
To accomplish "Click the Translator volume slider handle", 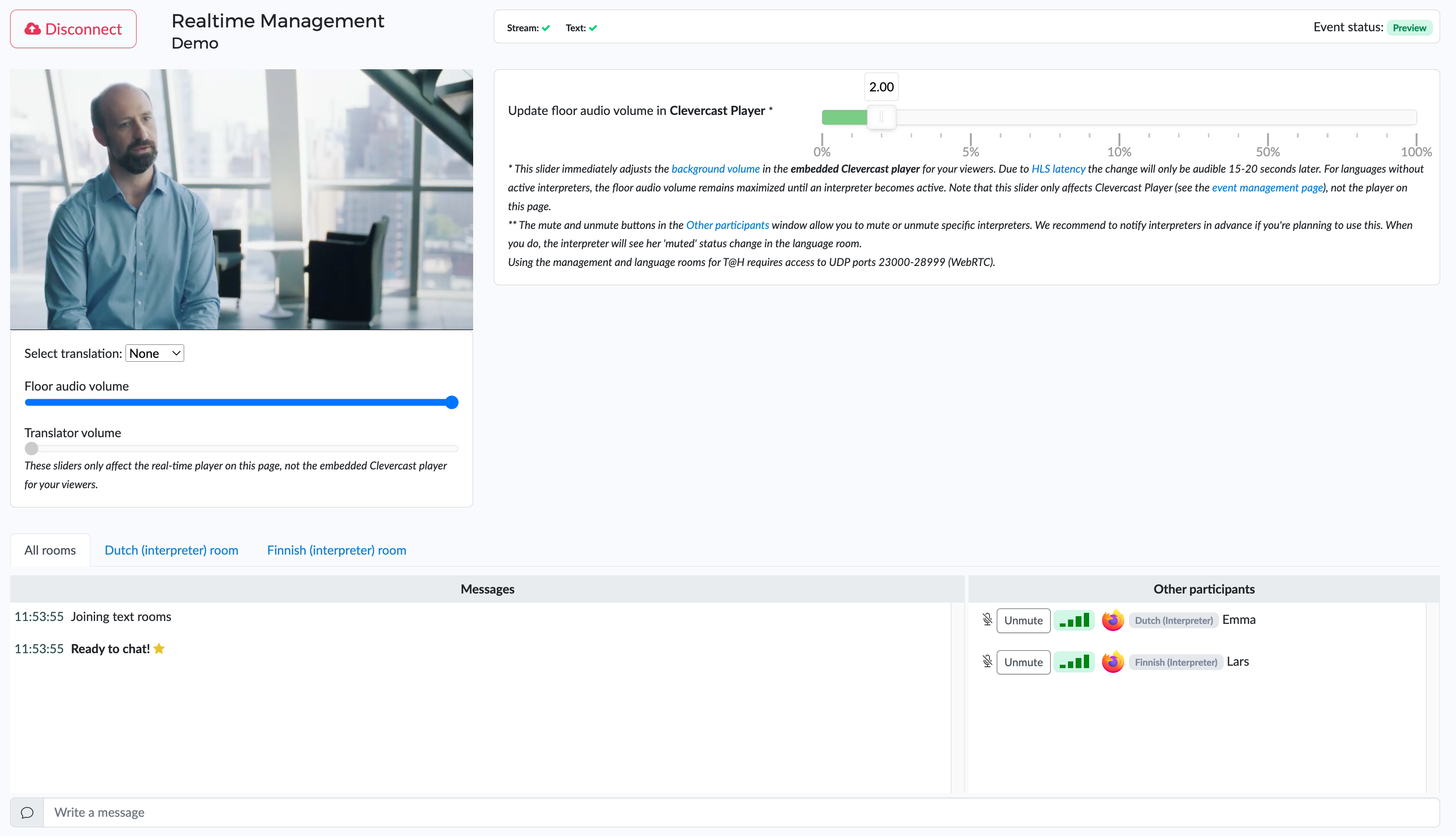I will (x=32, y=448).
